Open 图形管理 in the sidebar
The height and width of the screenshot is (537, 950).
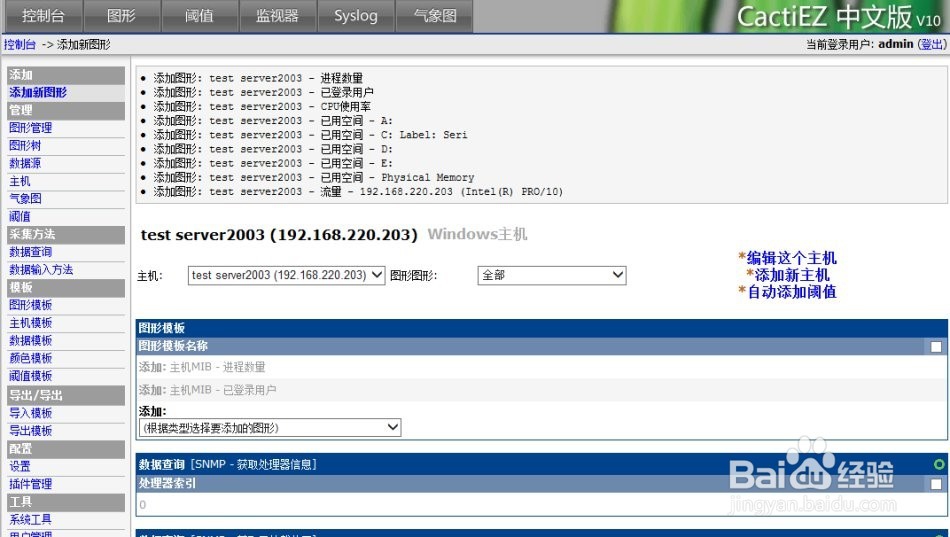(x=30, y=128)
